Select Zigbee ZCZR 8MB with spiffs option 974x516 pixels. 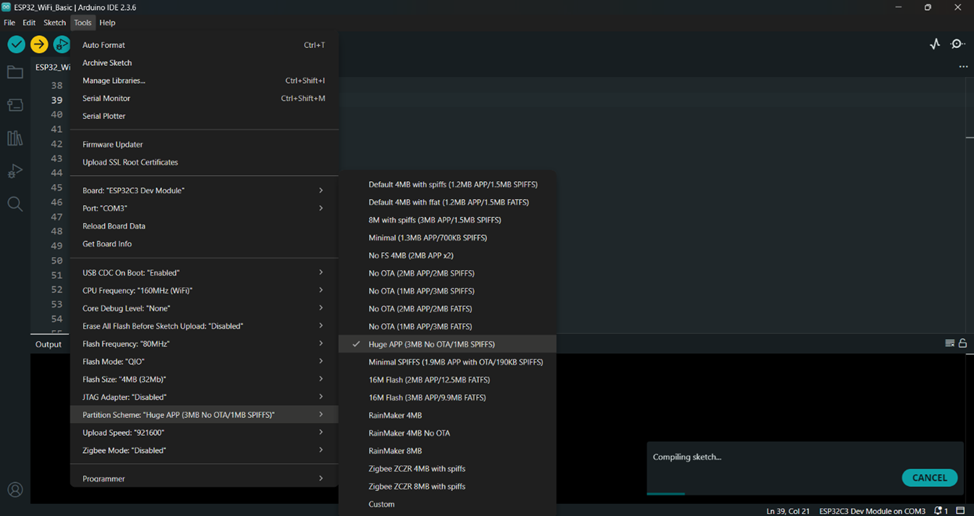pos(447,486)
